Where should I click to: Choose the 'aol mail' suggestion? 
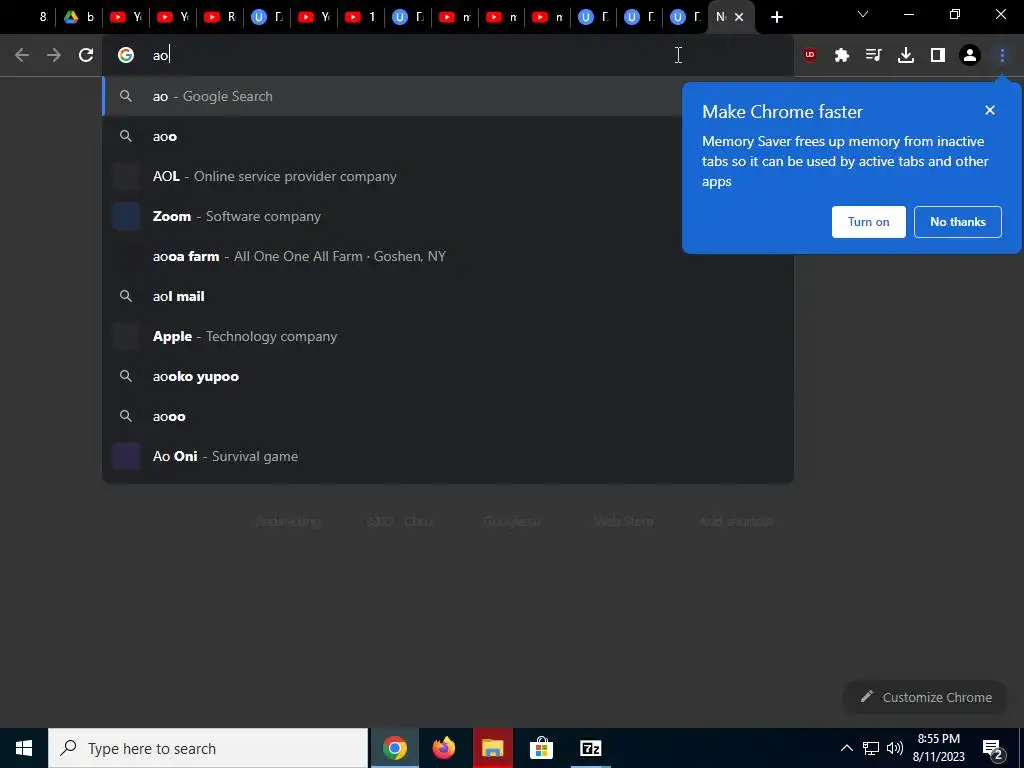448,296
